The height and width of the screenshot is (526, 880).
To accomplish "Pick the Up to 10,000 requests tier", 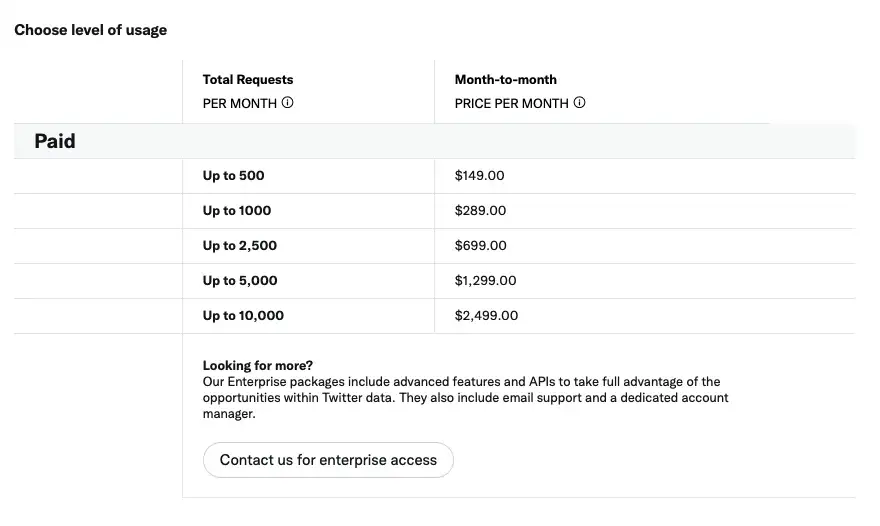I will coord(243,316).
